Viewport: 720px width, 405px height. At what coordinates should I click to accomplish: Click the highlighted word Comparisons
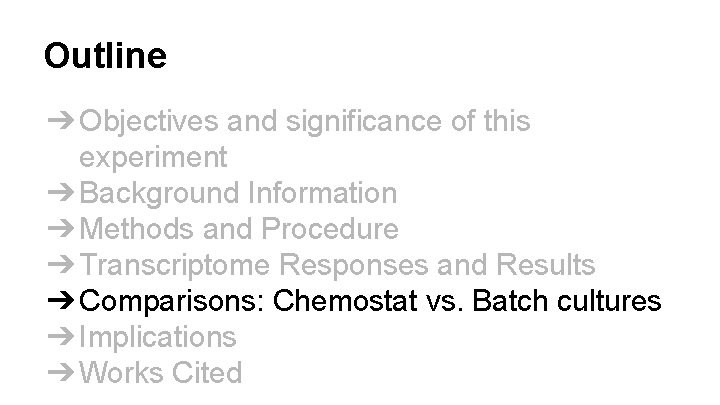(172, 301)
